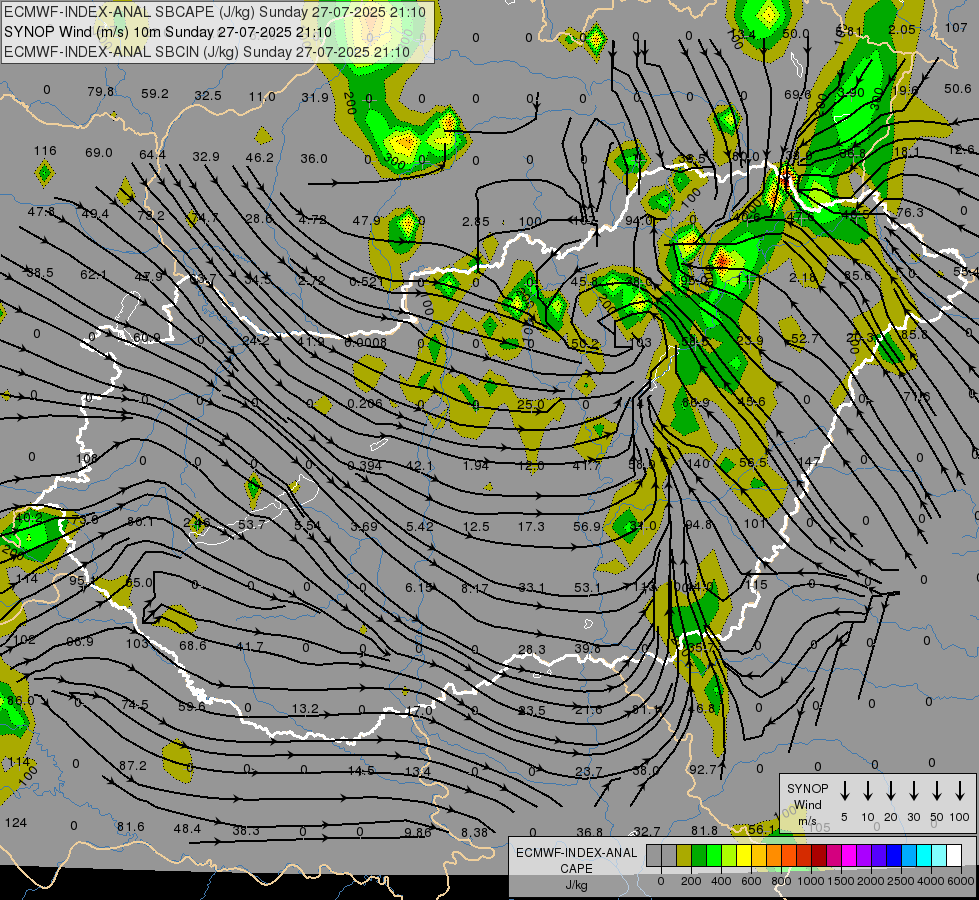Click the map value '0.206'

(x=365, y=403)
